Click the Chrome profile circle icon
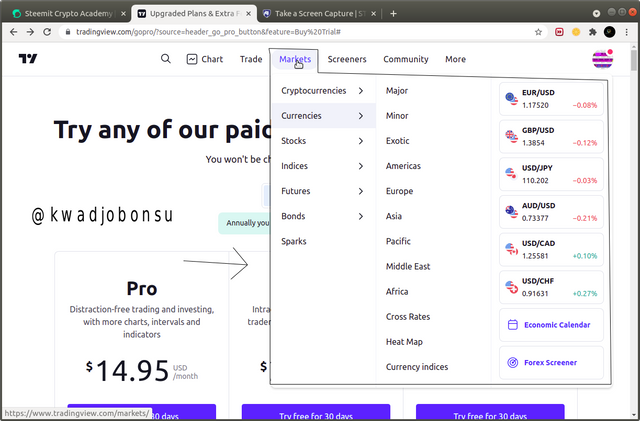This screenshot has height=421, width=640. (x=609, y=32)
